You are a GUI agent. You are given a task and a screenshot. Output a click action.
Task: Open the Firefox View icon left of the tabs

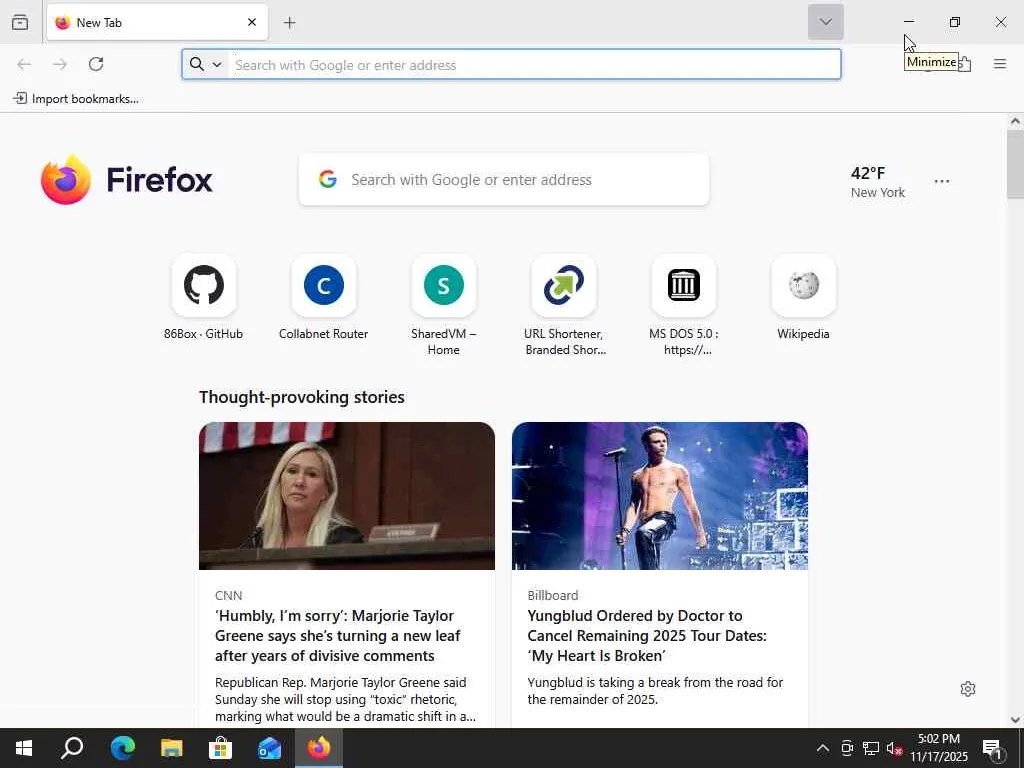point(20,23)
